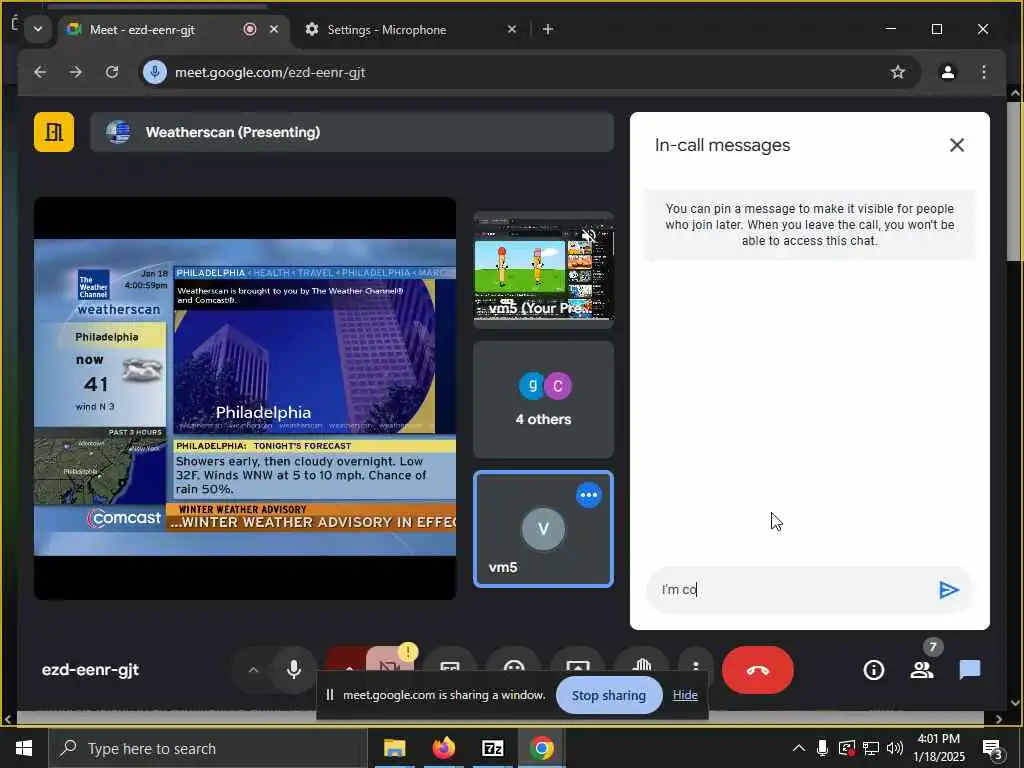Open the 4 others participants tile
Screen dimensions: 1024x768
click(x=543, y=399)
